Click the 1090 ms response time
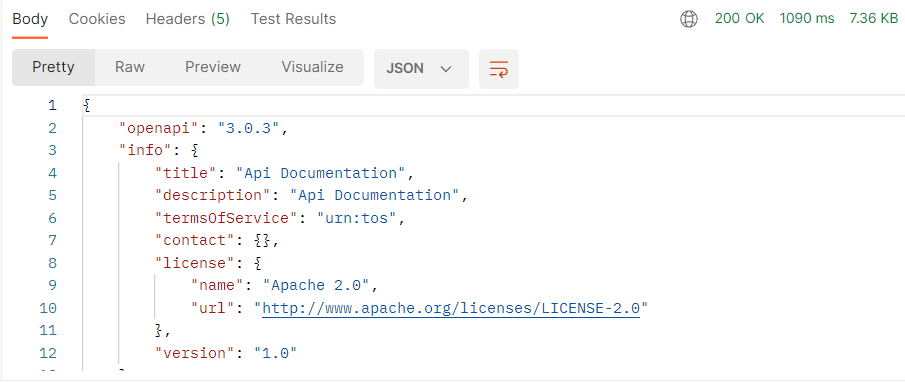This screenshot has height=383, width=905. 807,18
